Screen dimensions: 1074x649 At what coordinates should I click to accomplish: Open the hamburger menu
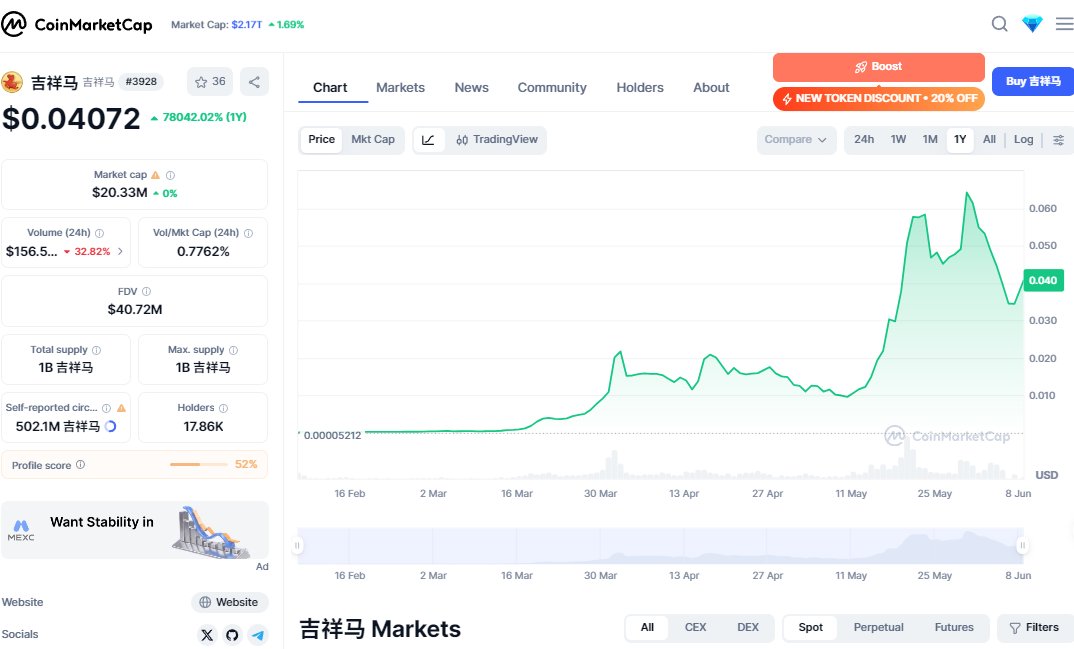coord(1064,24)
